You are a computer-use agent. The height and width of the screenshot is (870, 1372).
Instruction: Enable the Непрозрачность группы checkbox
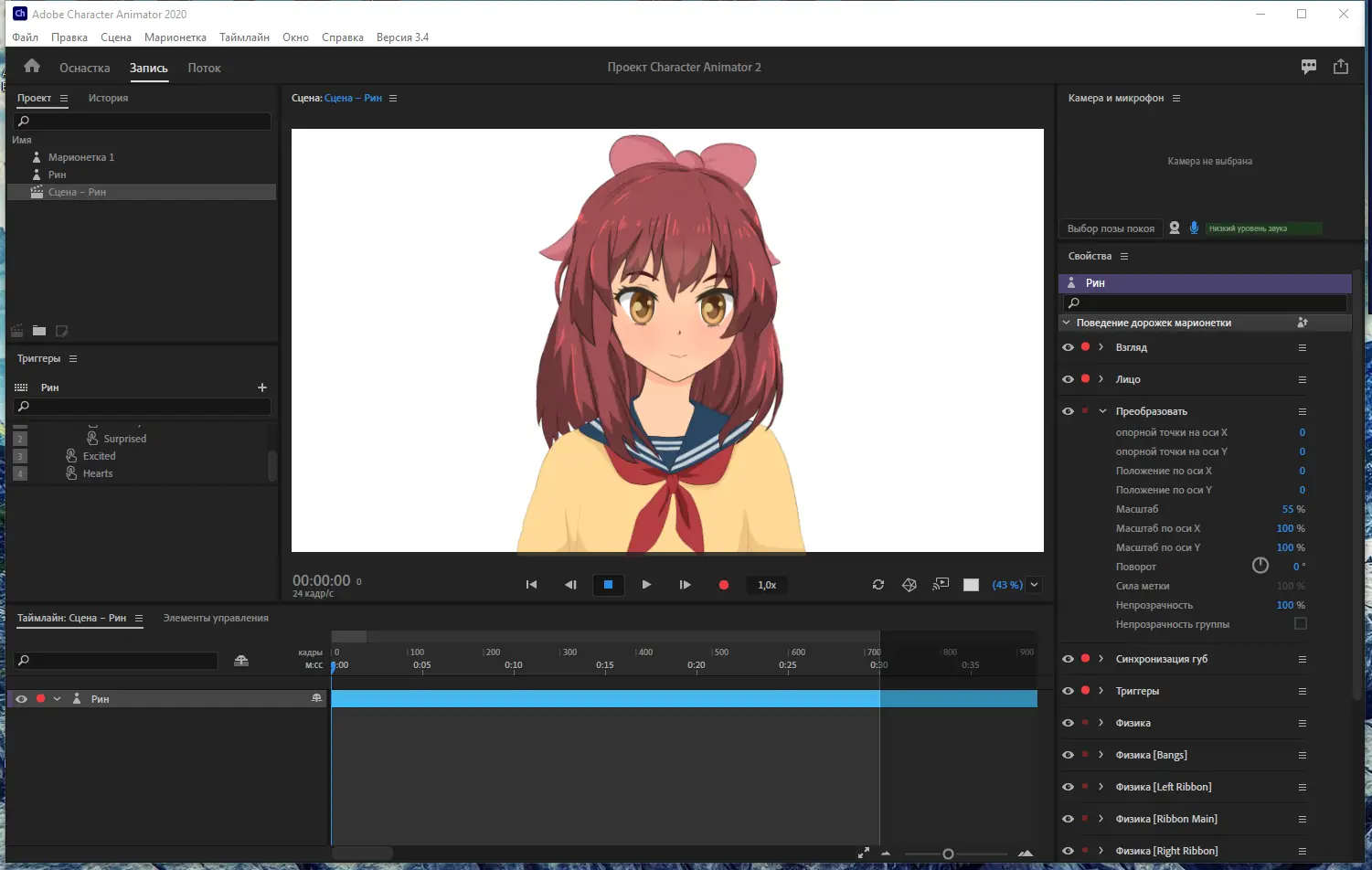click(x=1300, y=624)
